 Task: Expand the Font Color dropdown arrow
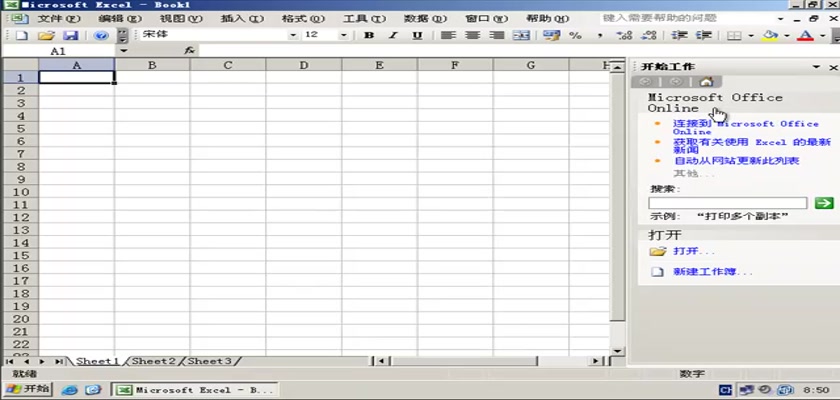pyautogui.click(x=822, y=36)
